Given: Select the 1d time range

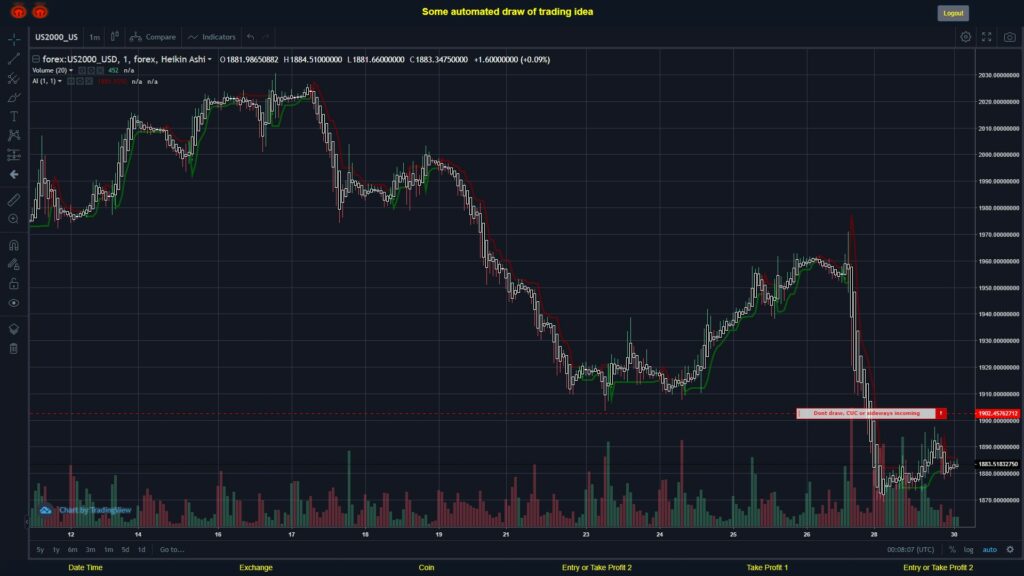Looking at the screenshot, I should 142,550.
